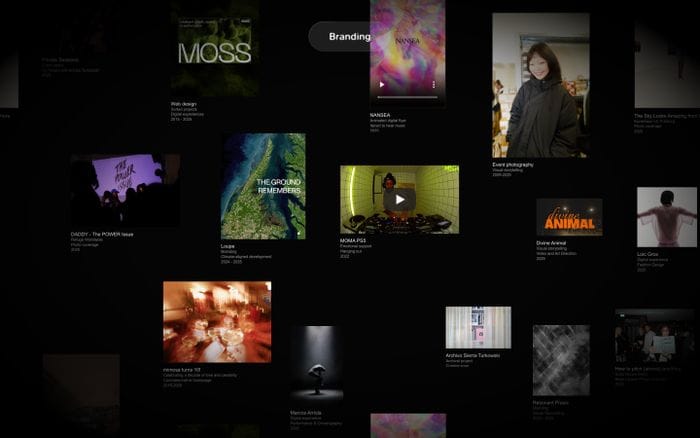700x438 pixels.
Task: Open the MOSS web design thumbnail
Action: click(x=215, y=49)
